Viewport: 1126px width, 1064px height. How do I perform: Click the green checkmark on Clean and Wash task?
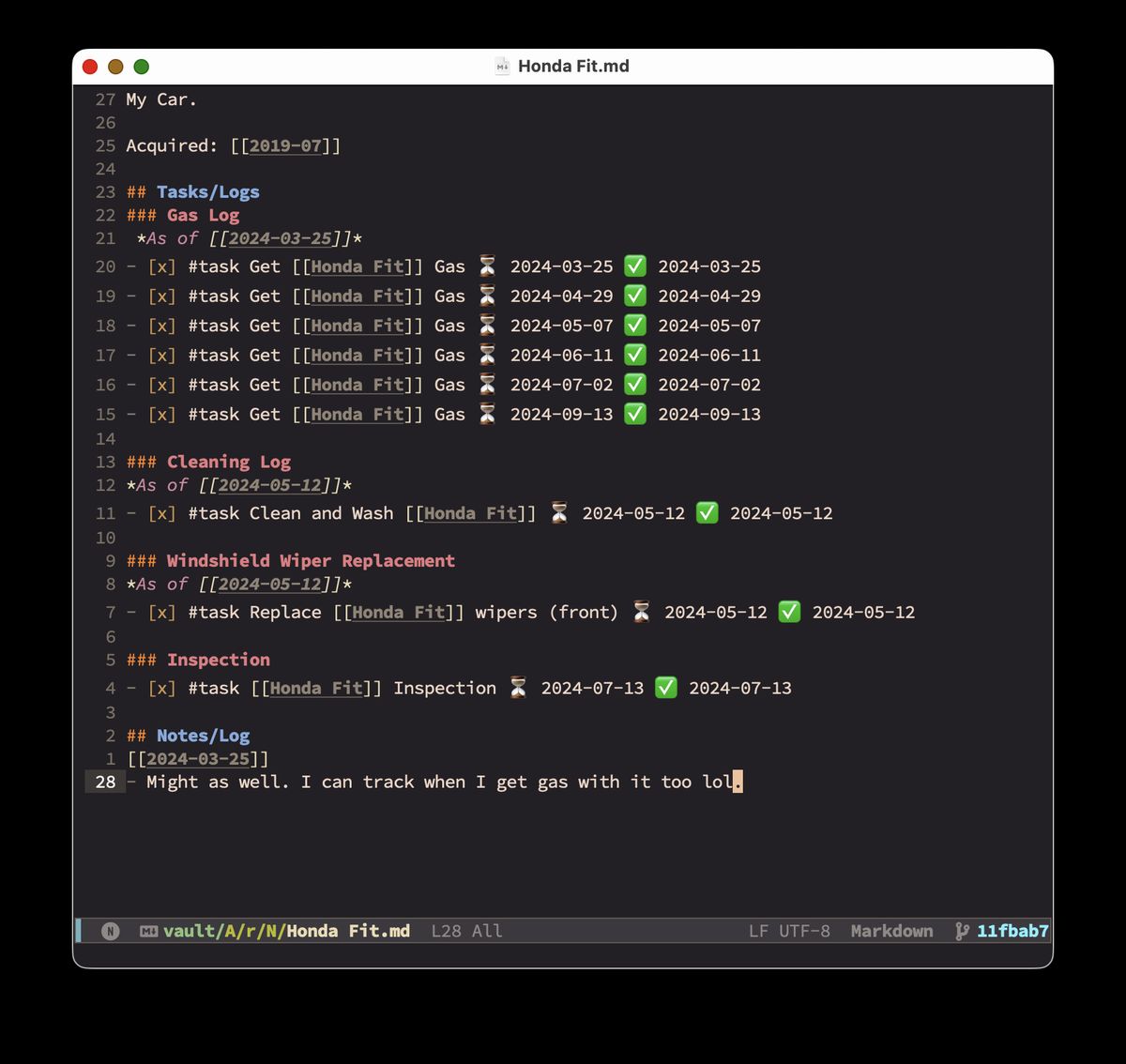[x=708, y=512]
